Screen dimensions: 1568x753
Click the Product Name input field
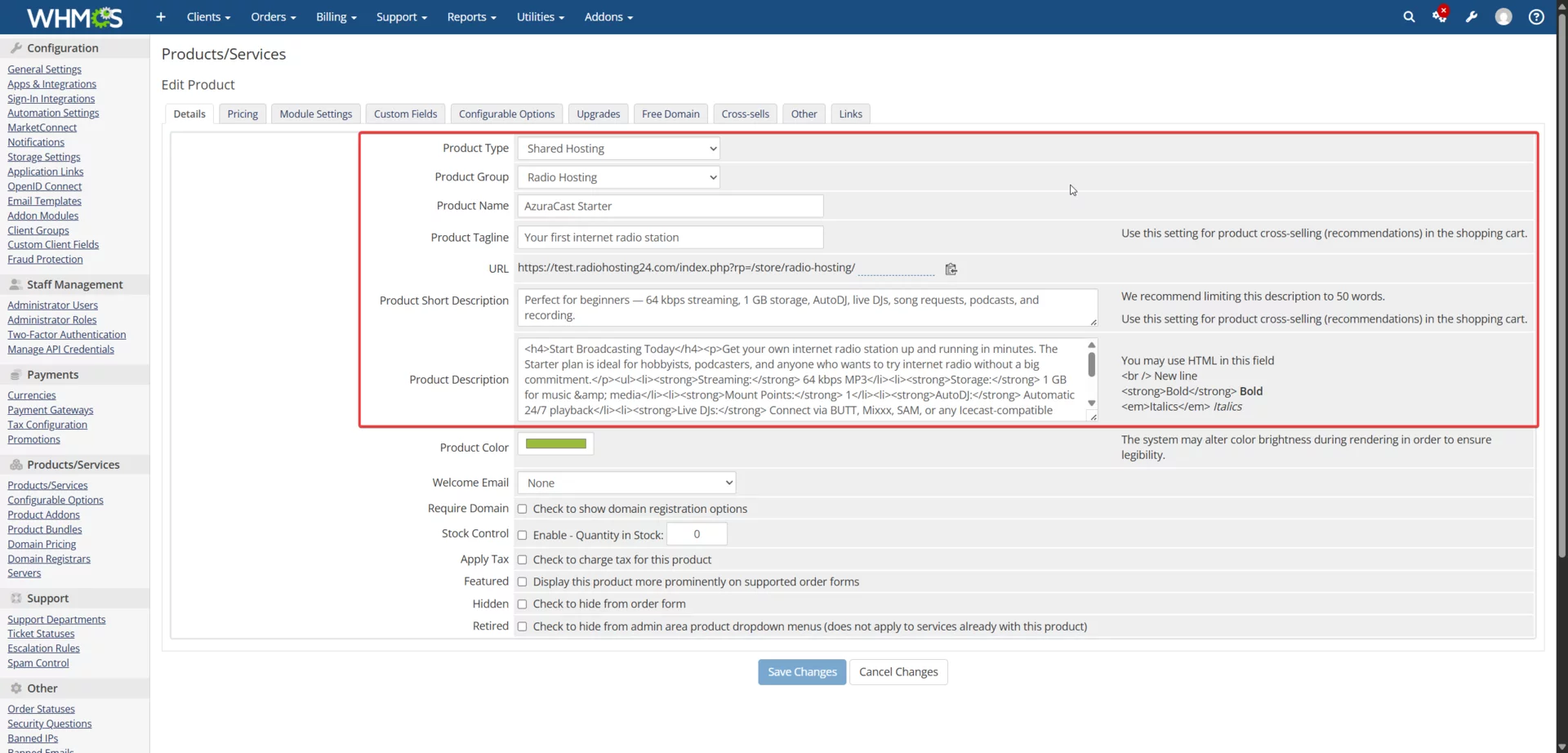(670, 206)
